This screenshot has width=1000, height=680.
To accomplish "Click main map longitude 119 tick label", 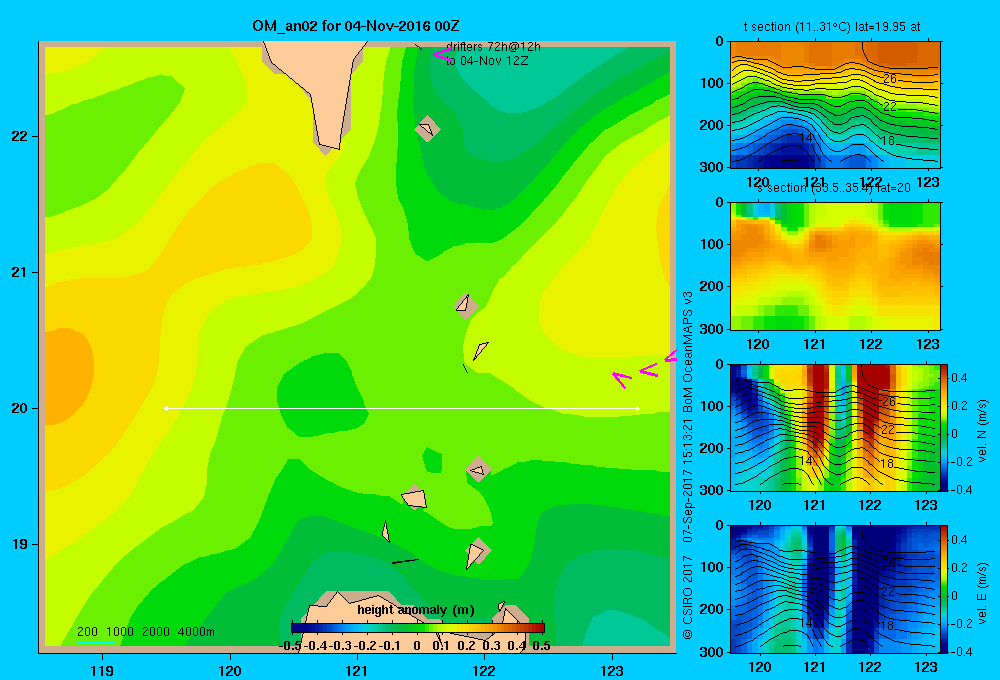I will click(x=102, y=670).
